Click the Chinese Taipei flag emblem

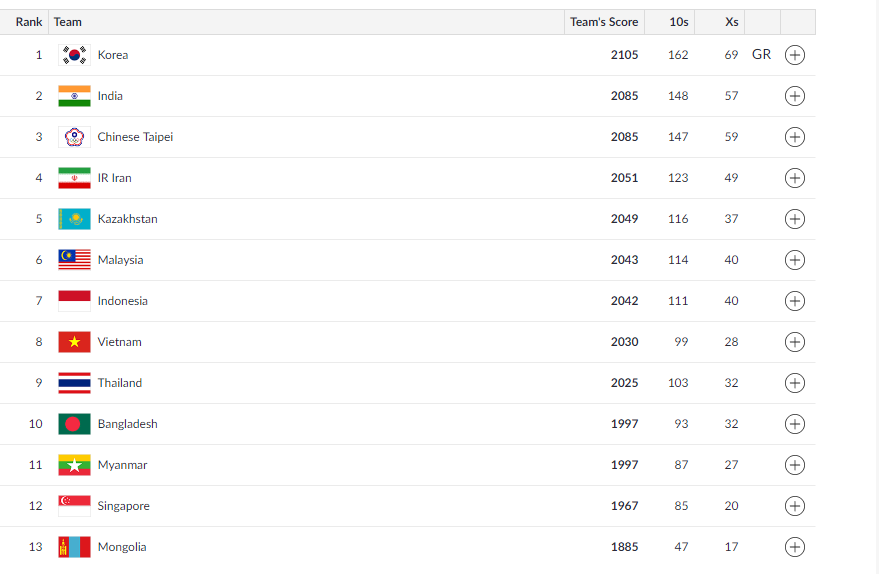pyautogui.click(x=74, y=137)
